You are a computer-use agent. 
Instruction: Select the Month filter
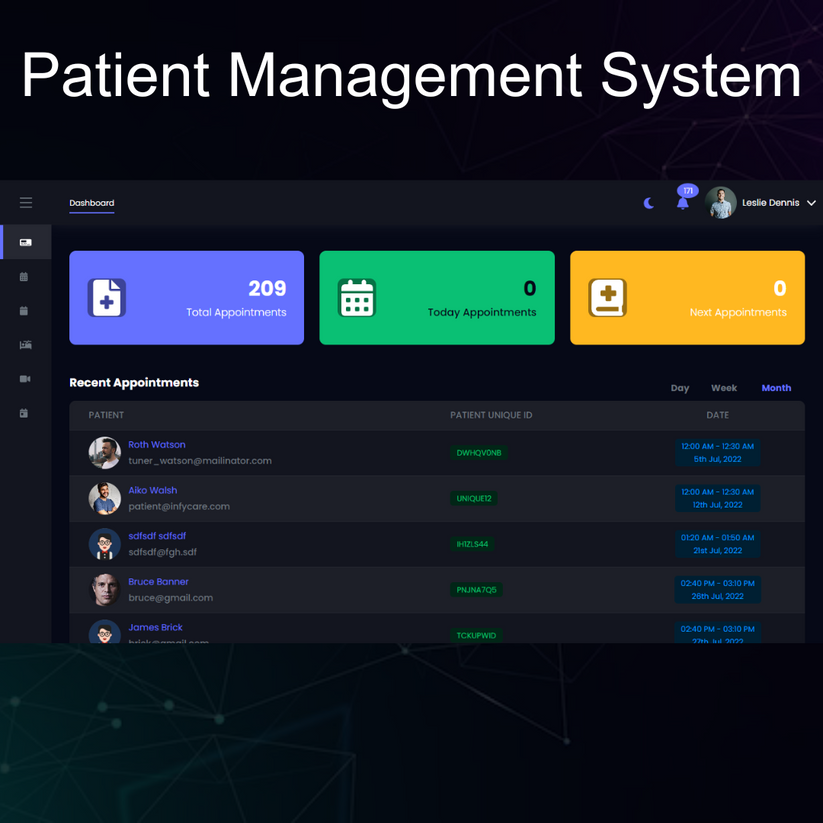click(x=776, y=388)
